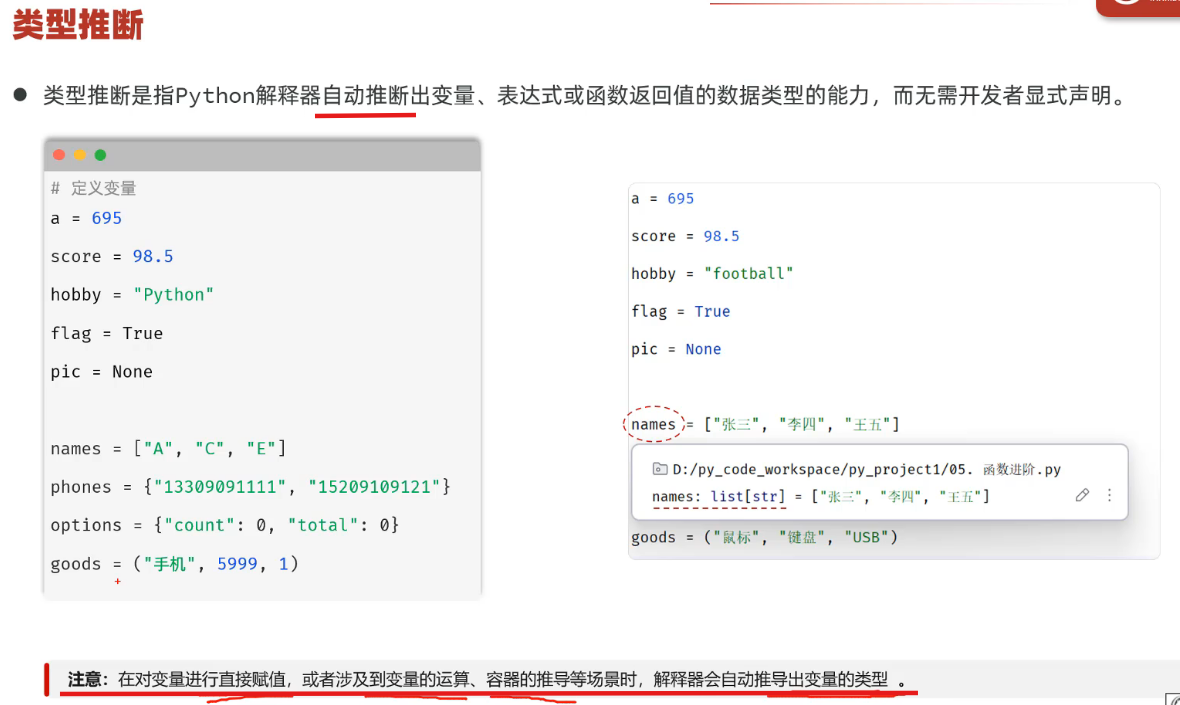Click the line 'hobby = "Python"'
This screenshot has height=705, width=1180.
(132, 295)
